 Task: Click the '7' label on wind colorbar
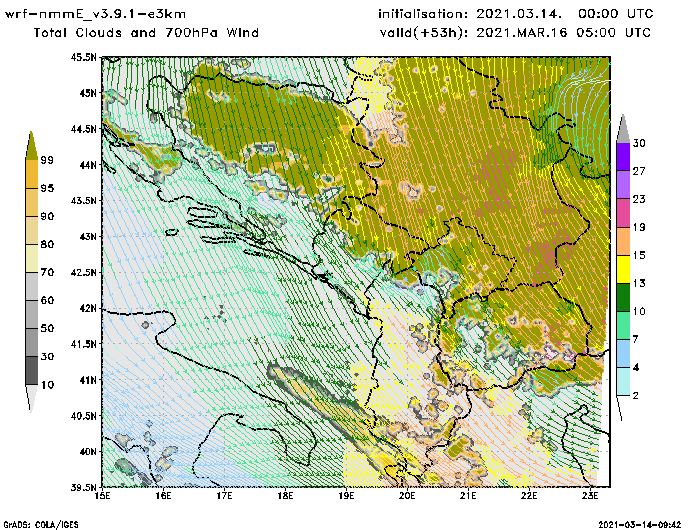click(636, 339)
